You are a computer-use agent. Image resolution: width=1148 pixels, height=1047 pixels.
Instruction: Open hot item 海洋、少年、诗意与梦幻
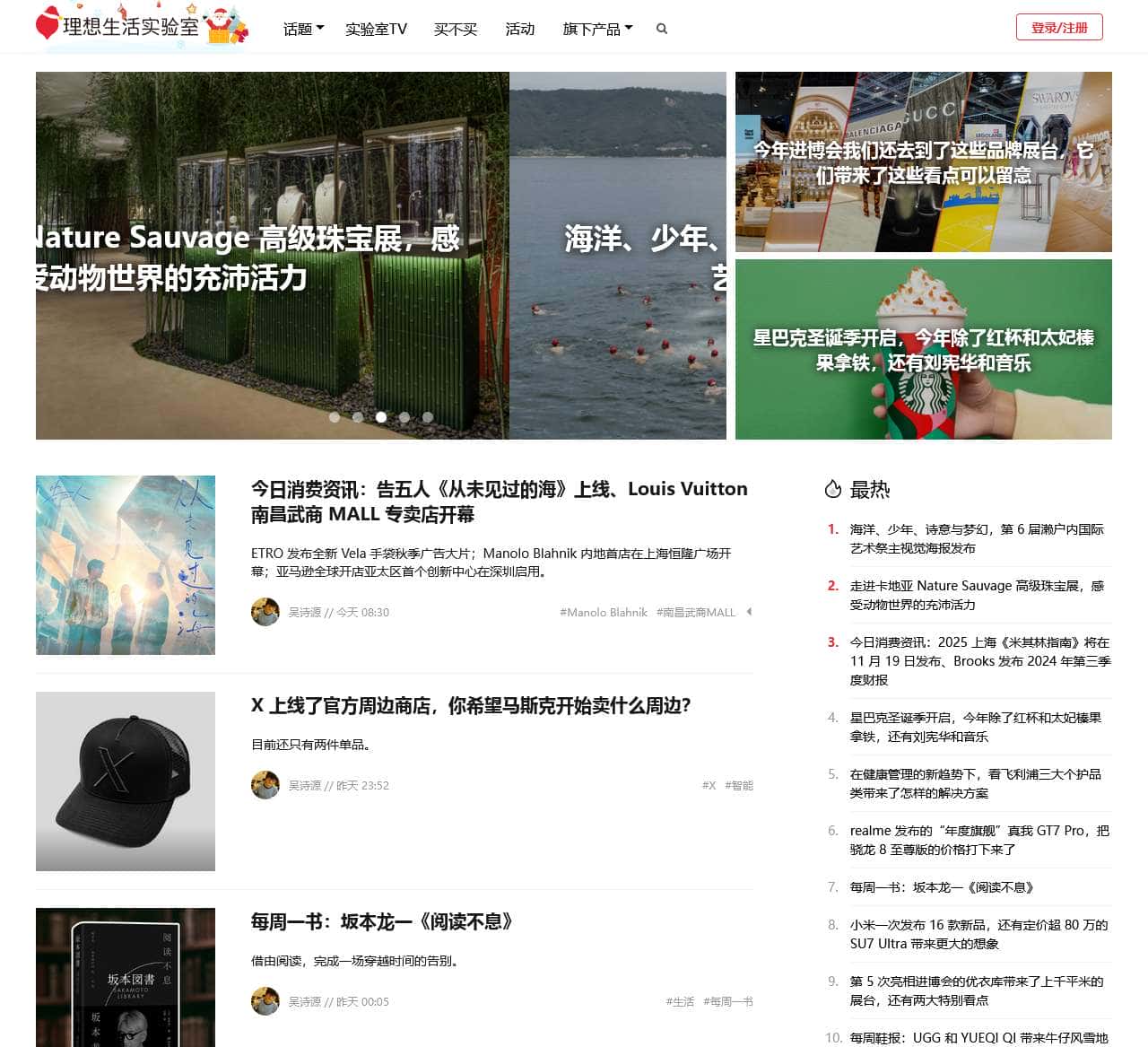tap(978, 538)
